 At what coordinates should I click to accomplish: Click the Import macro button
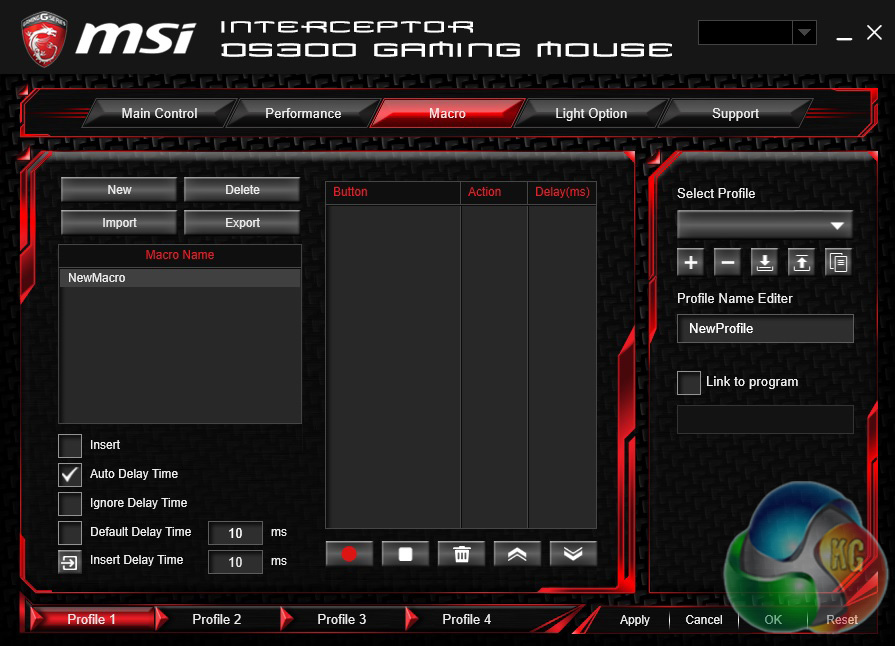click(119, 223)
